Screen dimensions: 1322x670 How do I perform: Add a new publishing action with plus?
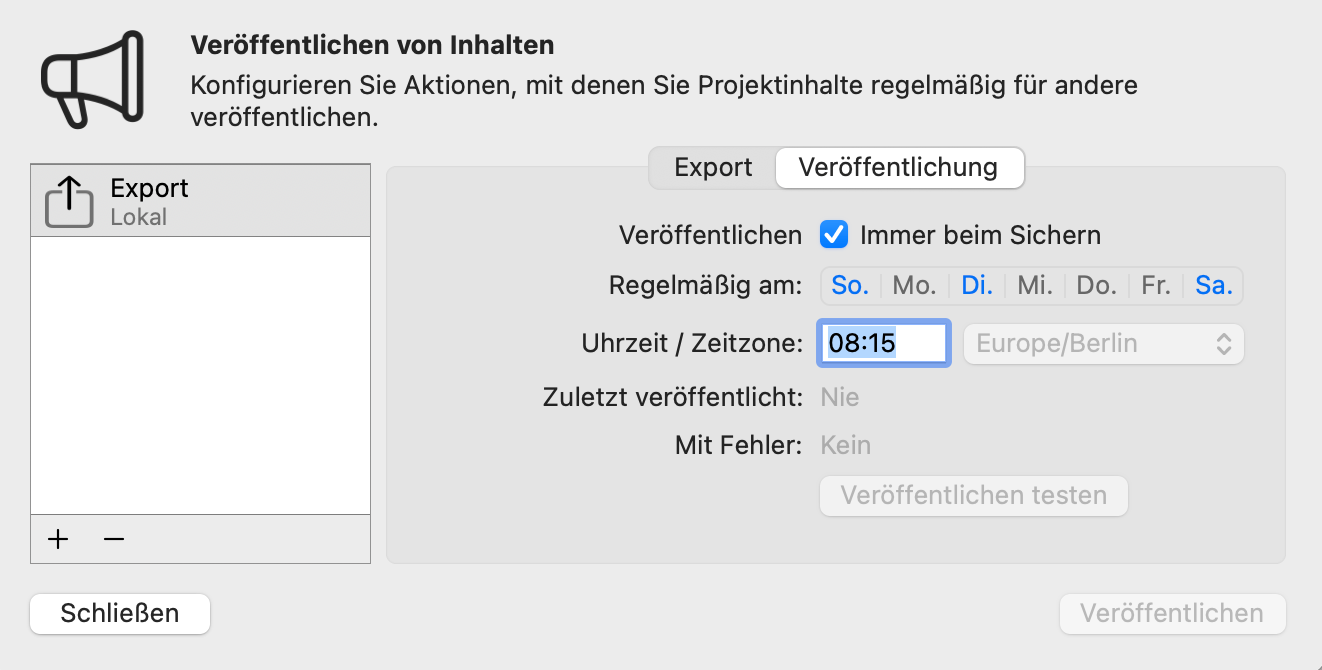click(x=59, y=539)
